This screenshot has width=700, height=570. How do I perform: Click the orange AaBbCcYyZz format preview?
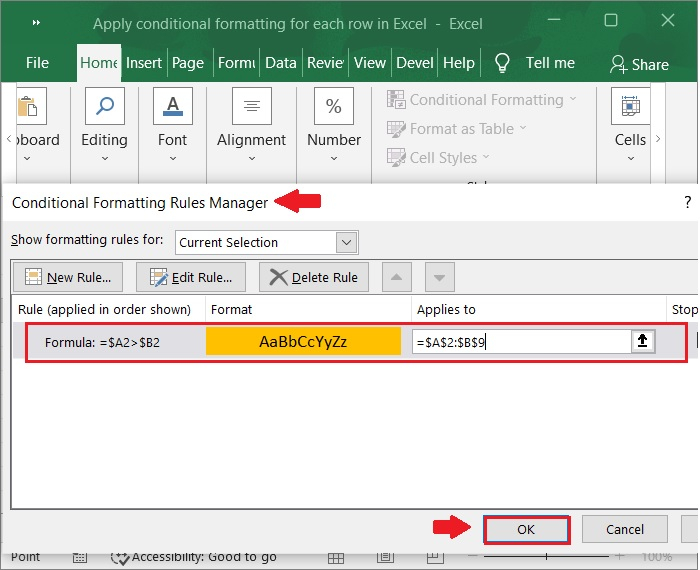(303, 341)
